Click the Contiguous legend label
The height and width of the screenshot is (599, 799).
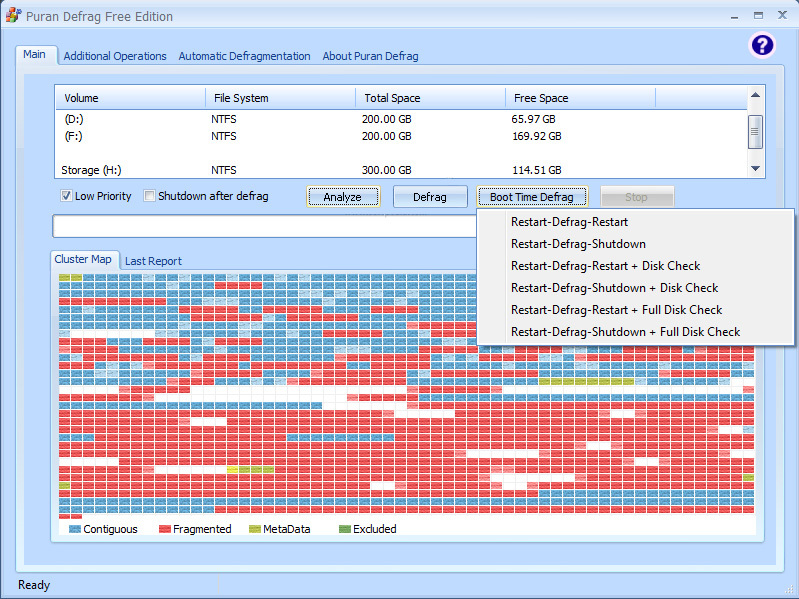[111, 529]
